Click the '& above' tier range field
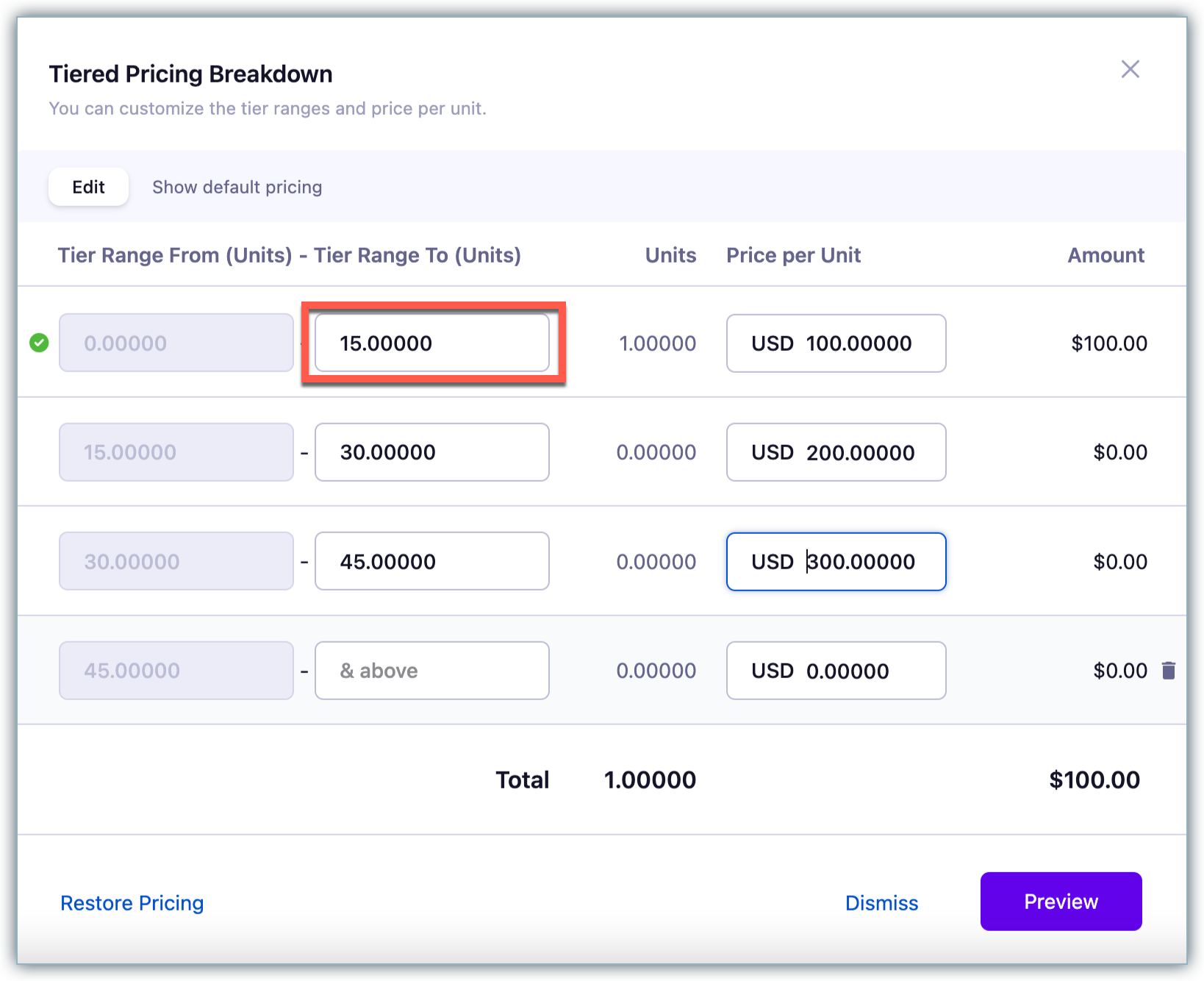The width and height of the screenshot is (1204, 981). tap(431, 671)
